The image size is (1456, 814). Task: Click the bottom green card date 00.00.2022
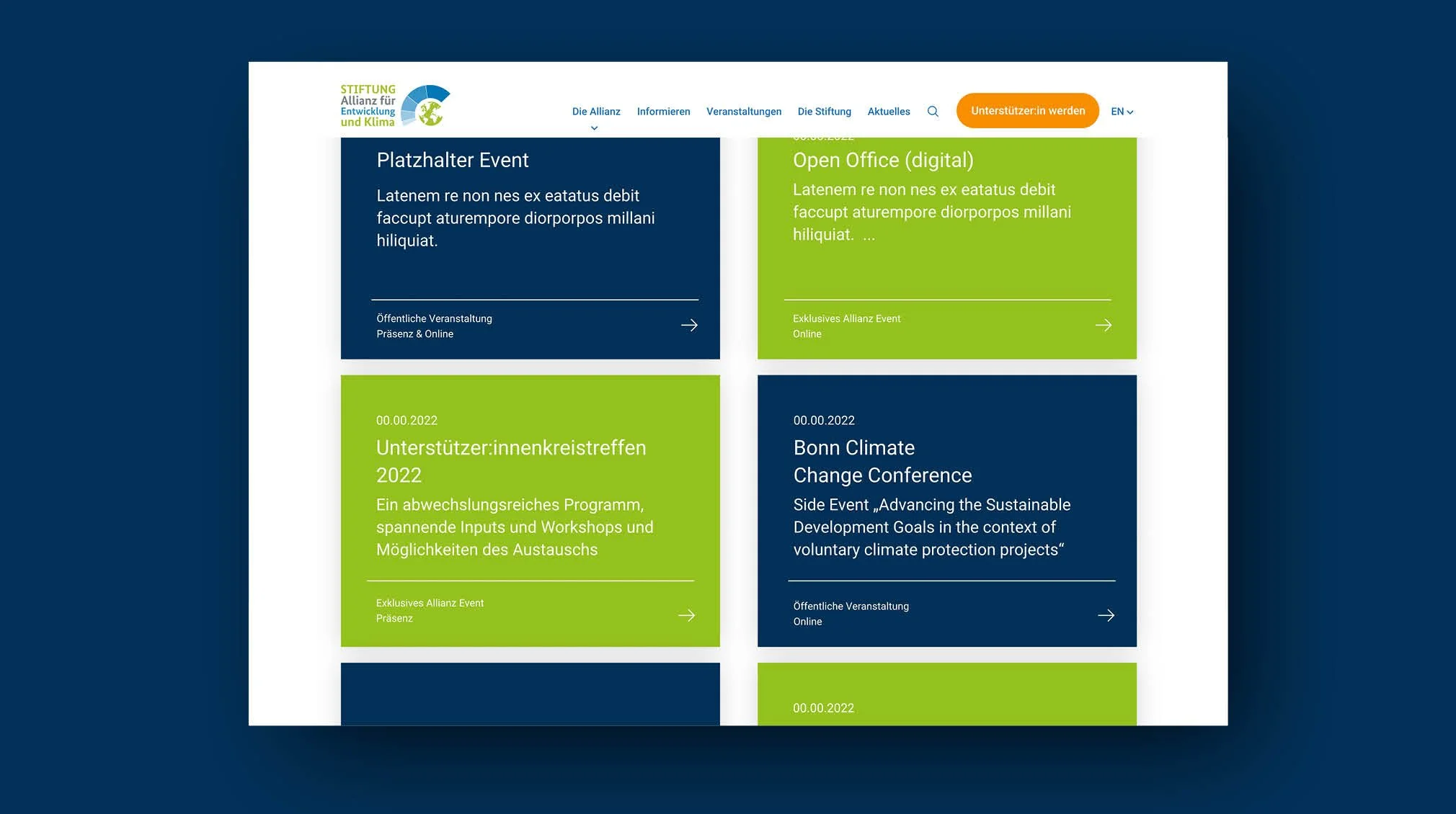(823, 708)
